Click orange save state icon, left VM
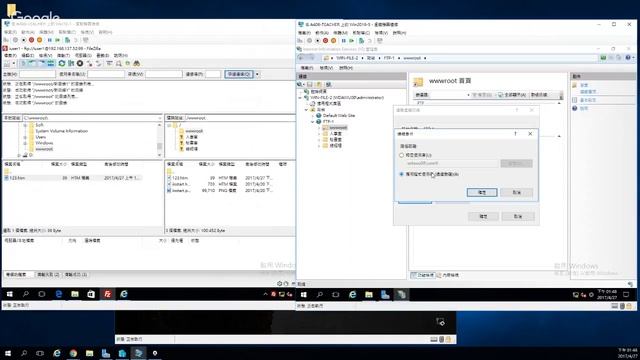Screen dimensions: 640x360 click(x=40, y=40)
